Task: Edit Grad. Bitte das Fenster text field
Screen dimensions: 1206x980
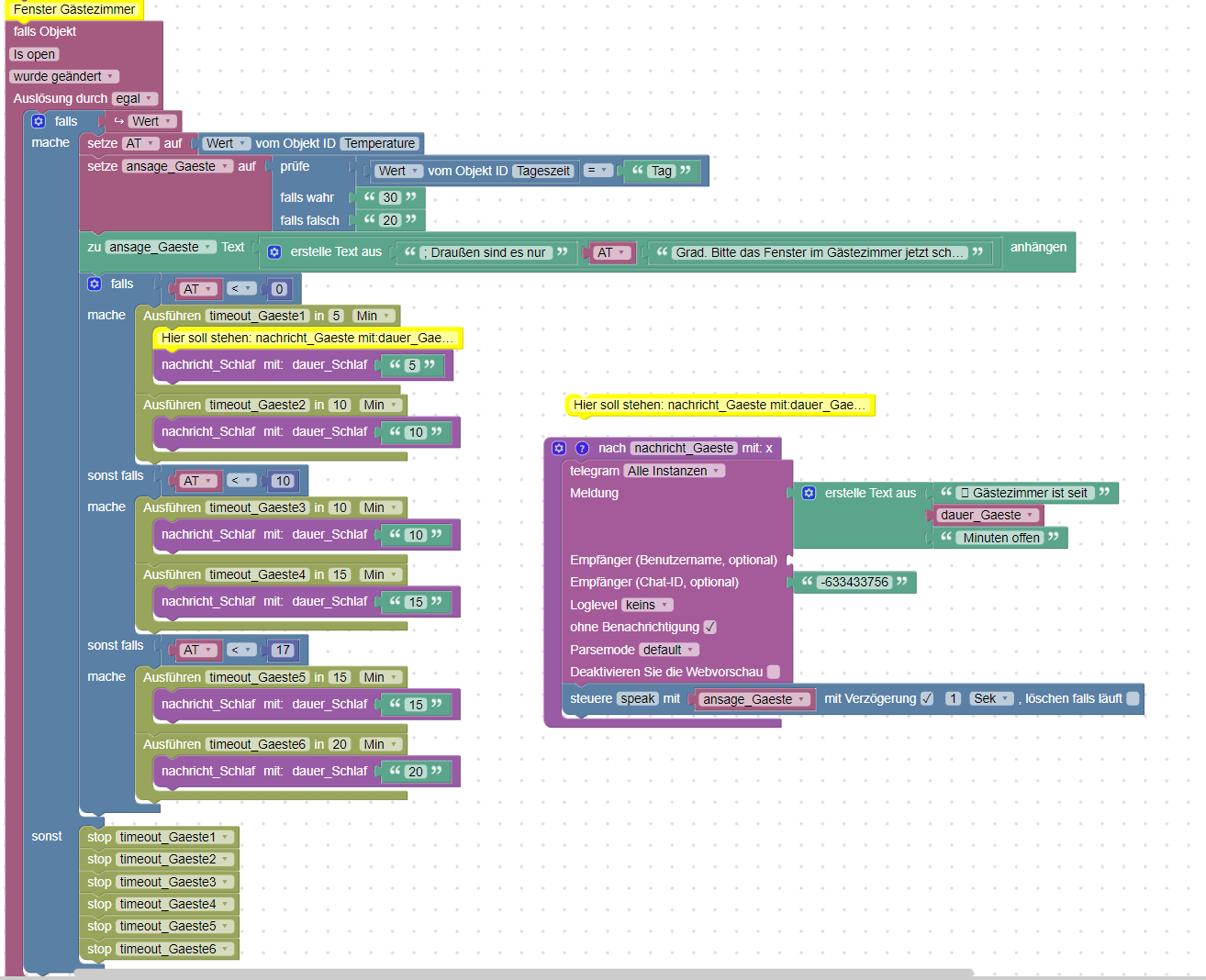Action: (821, 252)
